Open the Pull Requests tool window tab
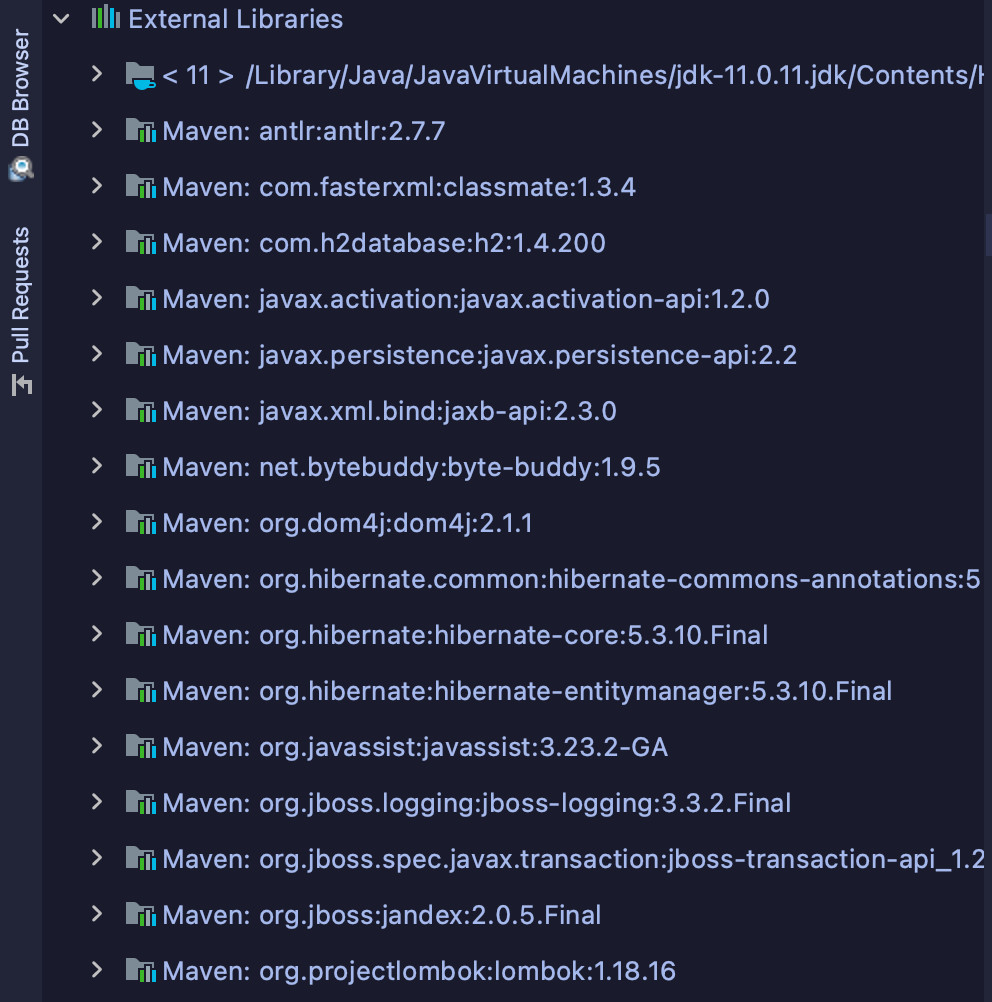Viewport: 992px width, 1002px height. coord(20,295)
